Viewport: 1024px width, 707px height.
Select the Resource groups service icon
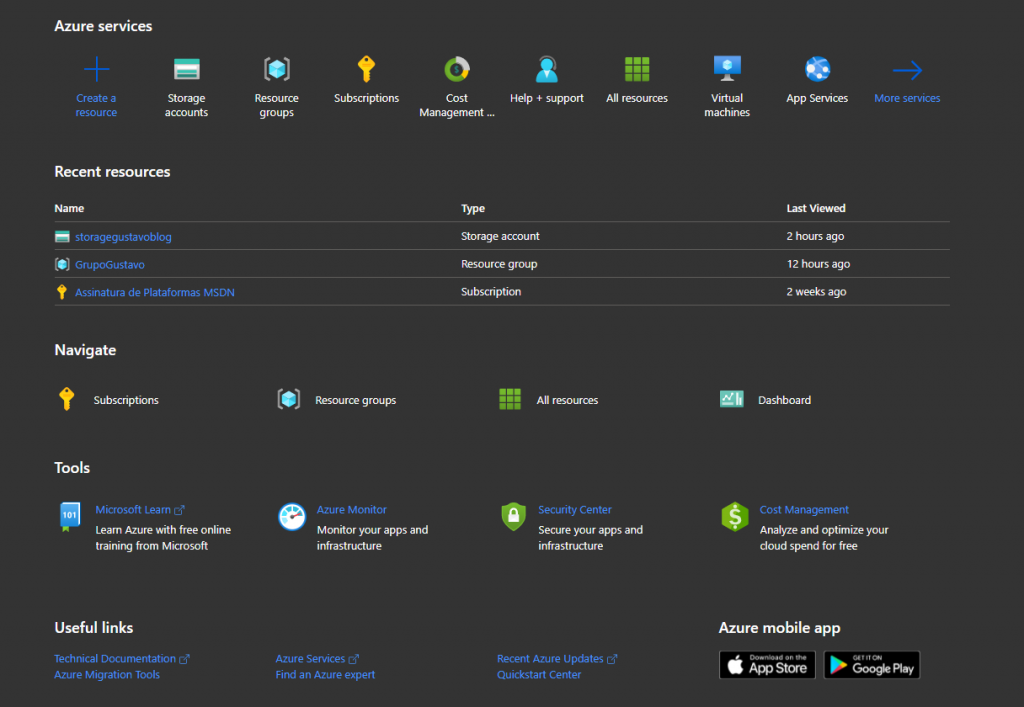coord(276,70)
